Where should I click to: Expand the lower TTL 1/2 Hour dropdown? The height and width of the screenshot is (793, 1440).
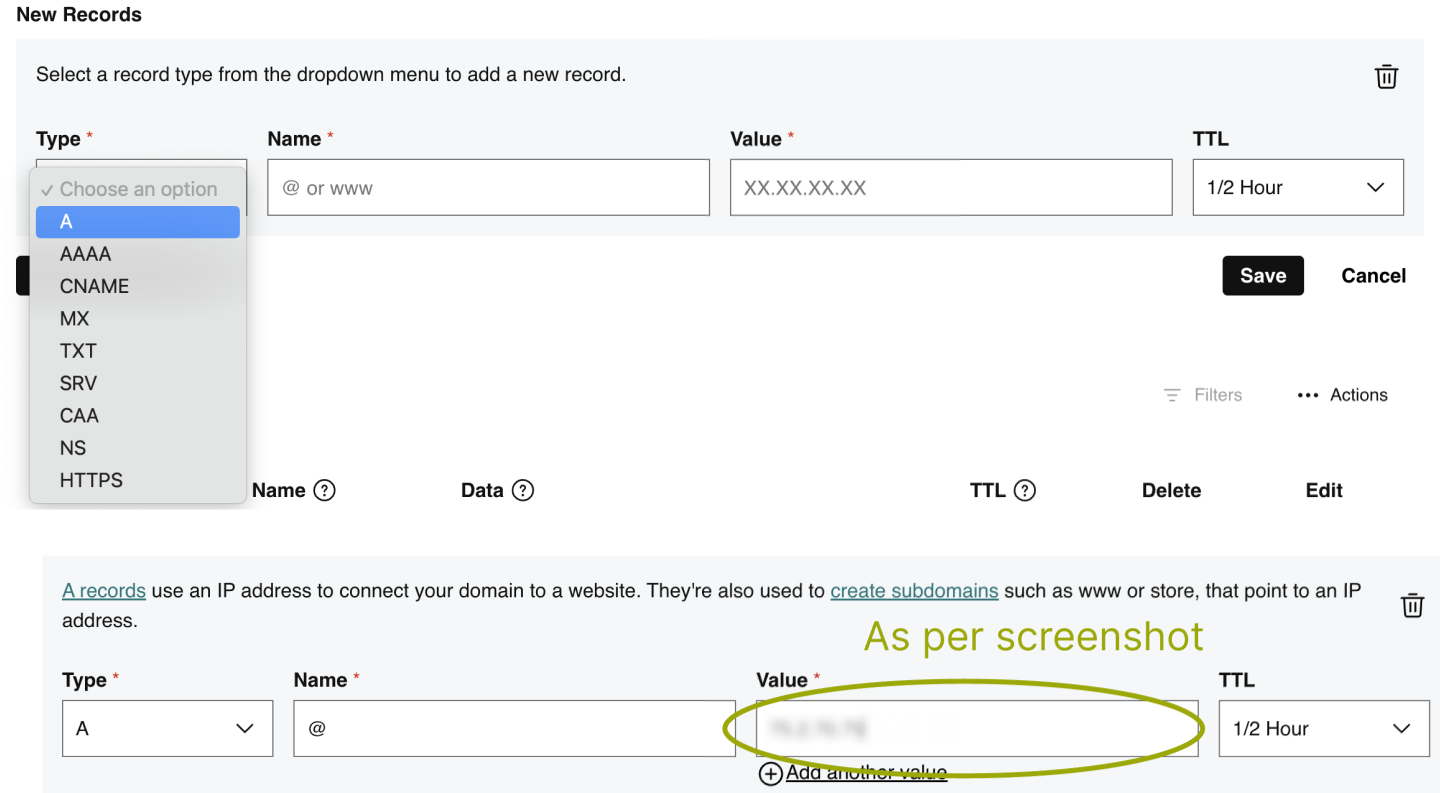click(1324, 728)
